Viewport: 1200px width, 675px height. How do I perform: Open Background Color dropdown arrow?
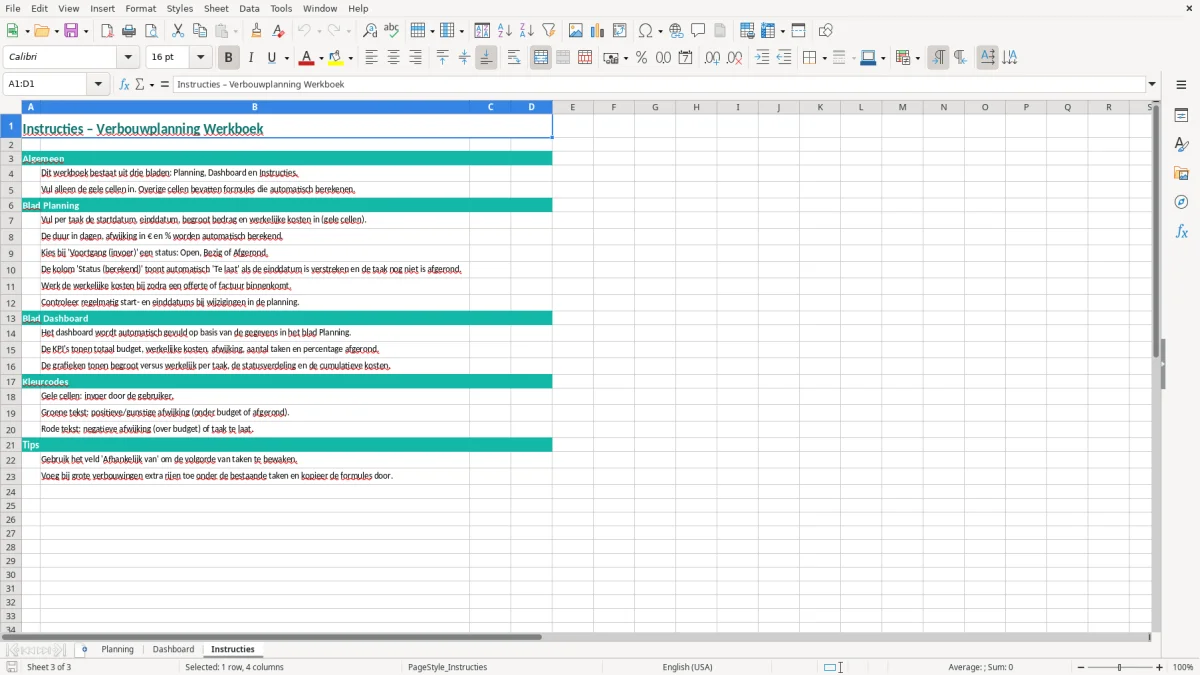pos(350,58)
